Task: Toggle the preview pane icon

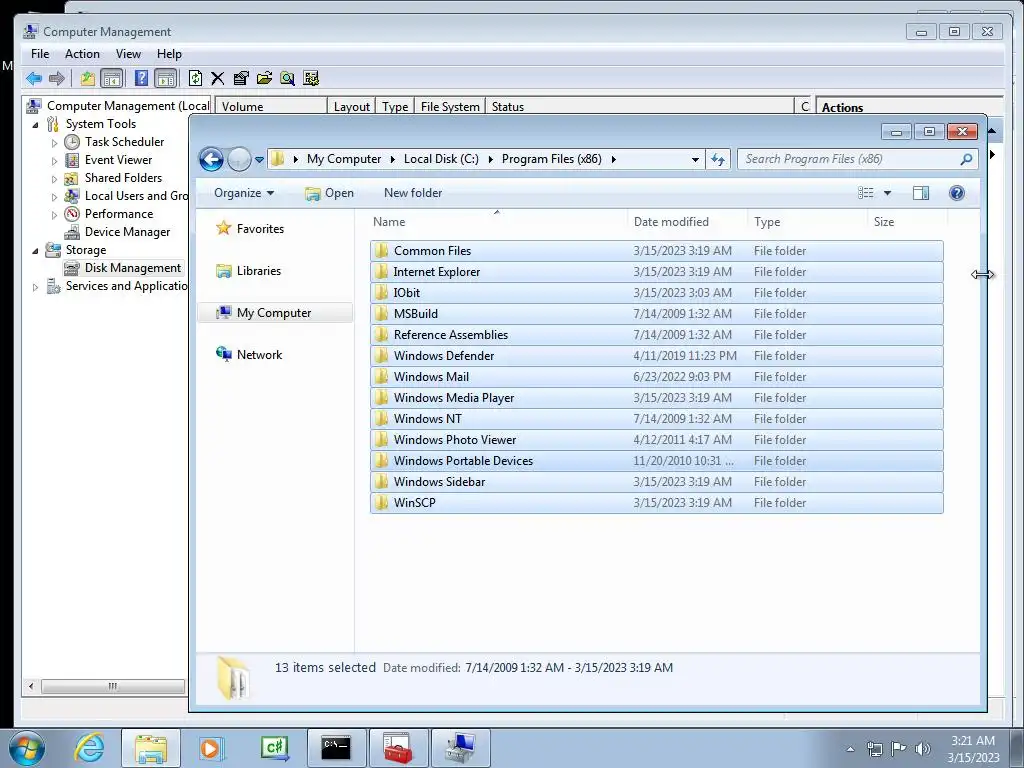Action: (921, 193)
